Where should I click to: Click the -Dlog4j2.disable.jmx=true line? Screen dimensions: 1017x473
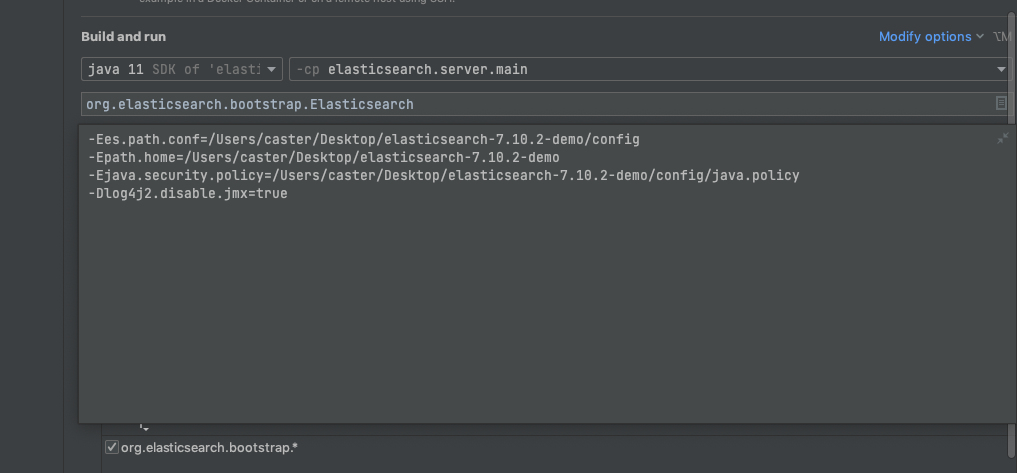(x=187, y=193)
